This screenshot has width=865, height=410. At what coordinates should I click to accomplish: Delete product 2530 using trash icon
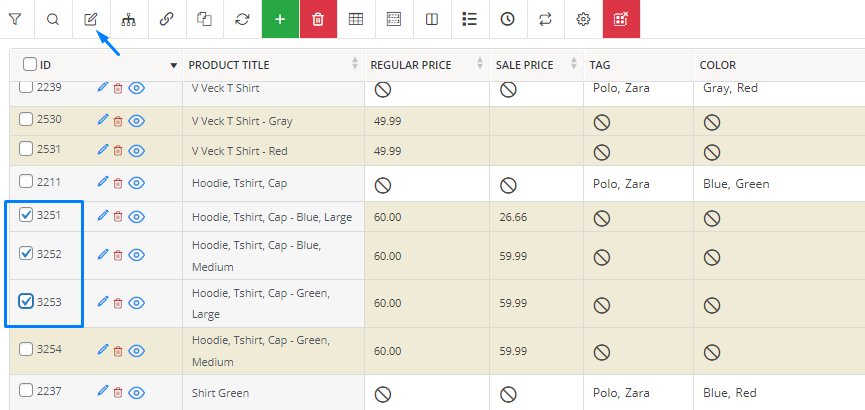118,120
